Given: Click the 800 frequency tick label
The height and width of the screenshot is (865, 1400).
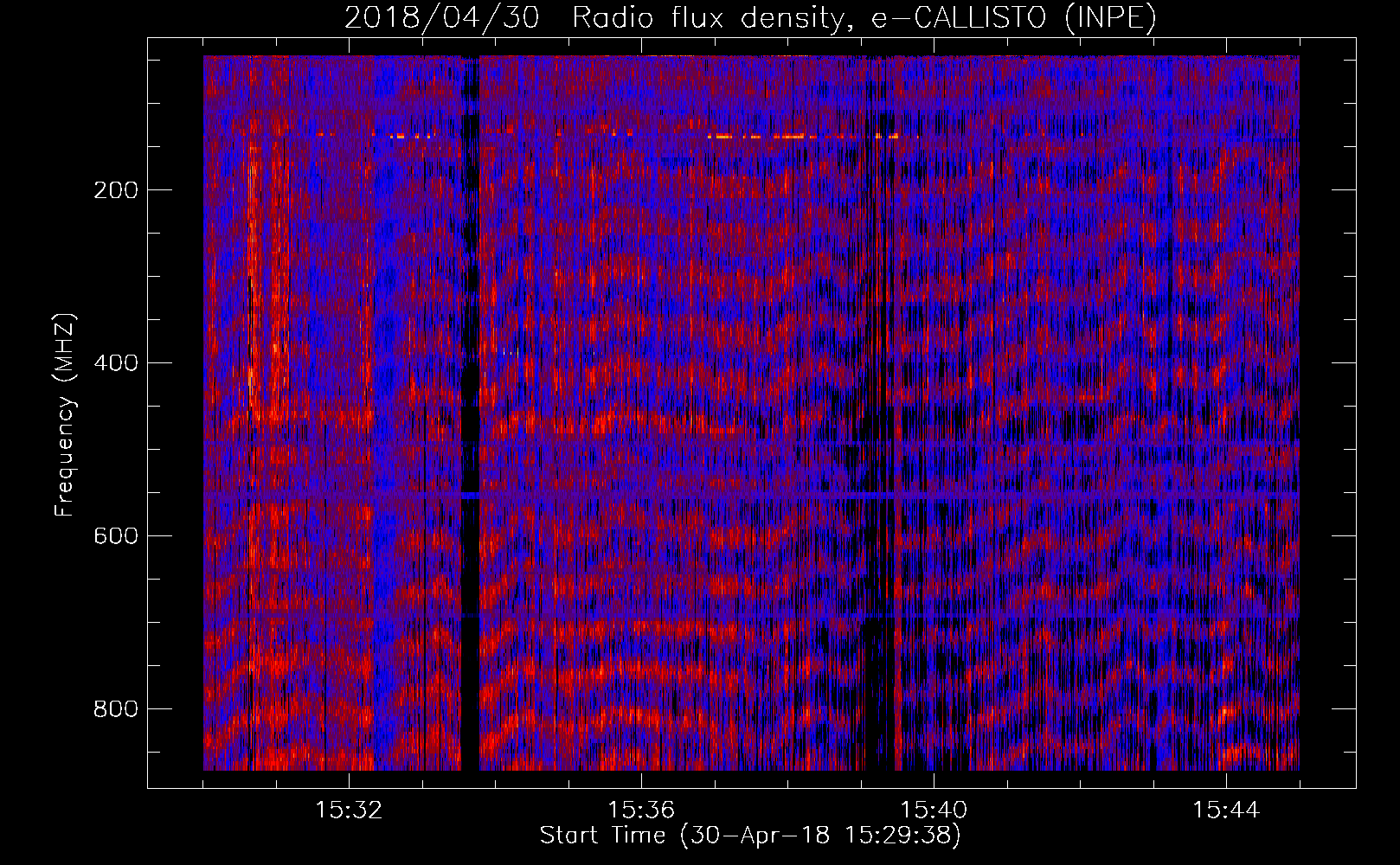Looking at the screenshot, I should [115, 708].
